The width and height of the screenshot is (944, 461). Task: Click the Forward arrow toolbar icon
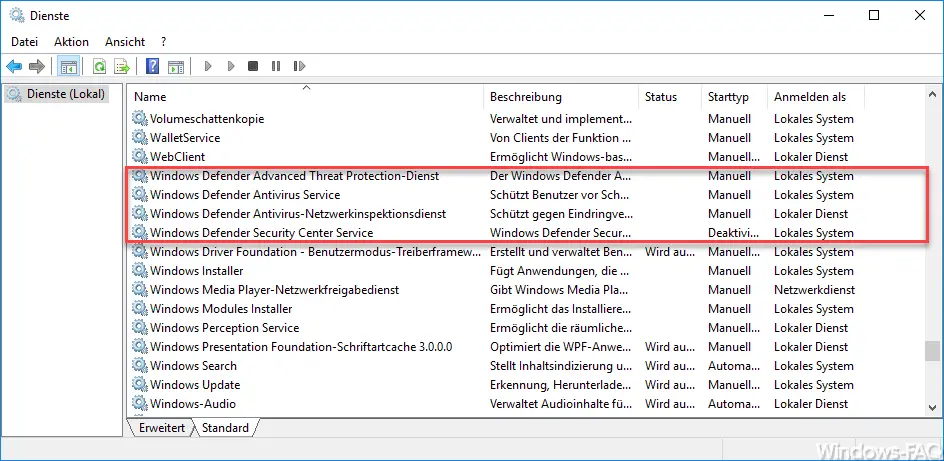37,66
